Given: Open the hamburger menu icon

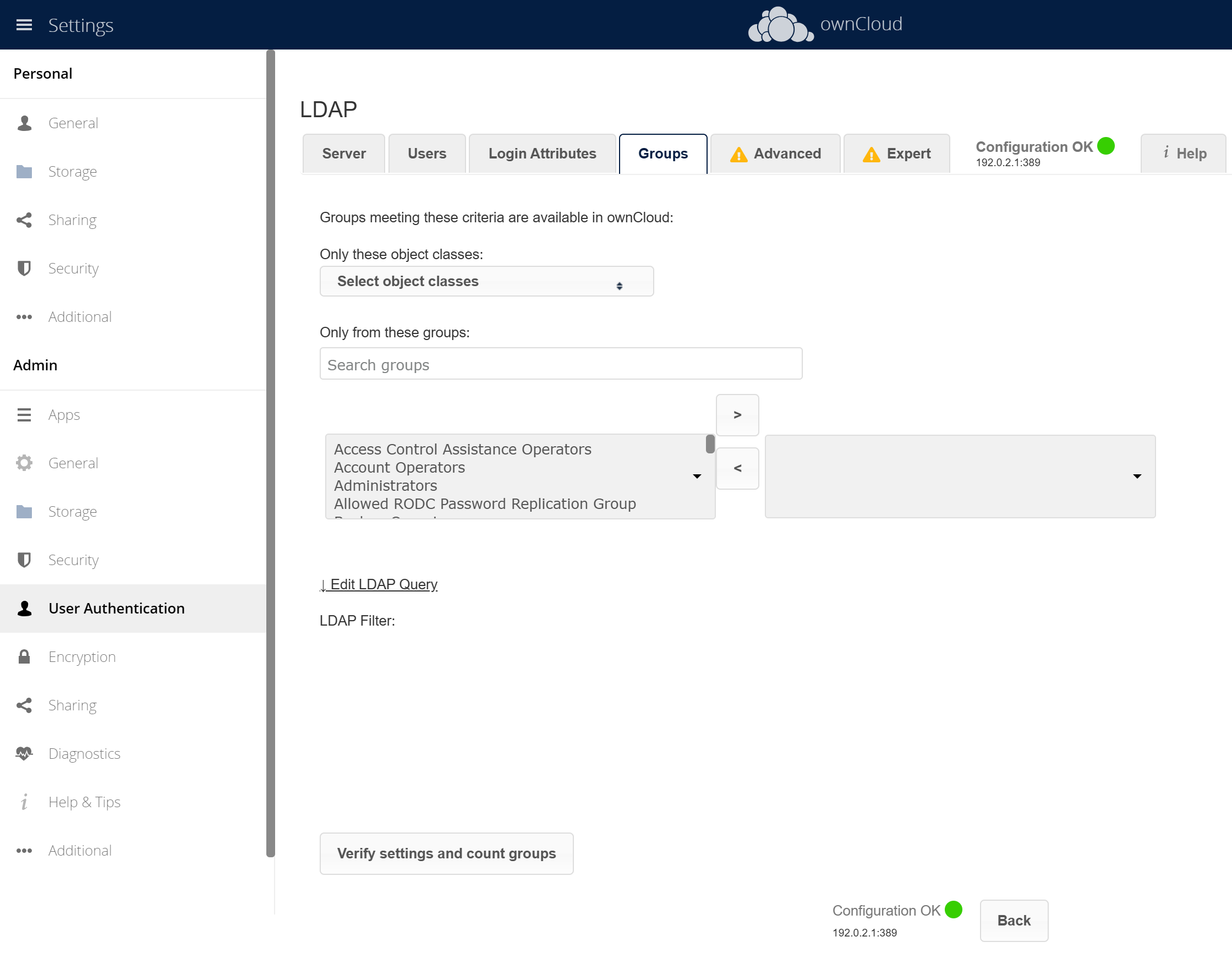Looking at the screenshot, I should 24,25.
